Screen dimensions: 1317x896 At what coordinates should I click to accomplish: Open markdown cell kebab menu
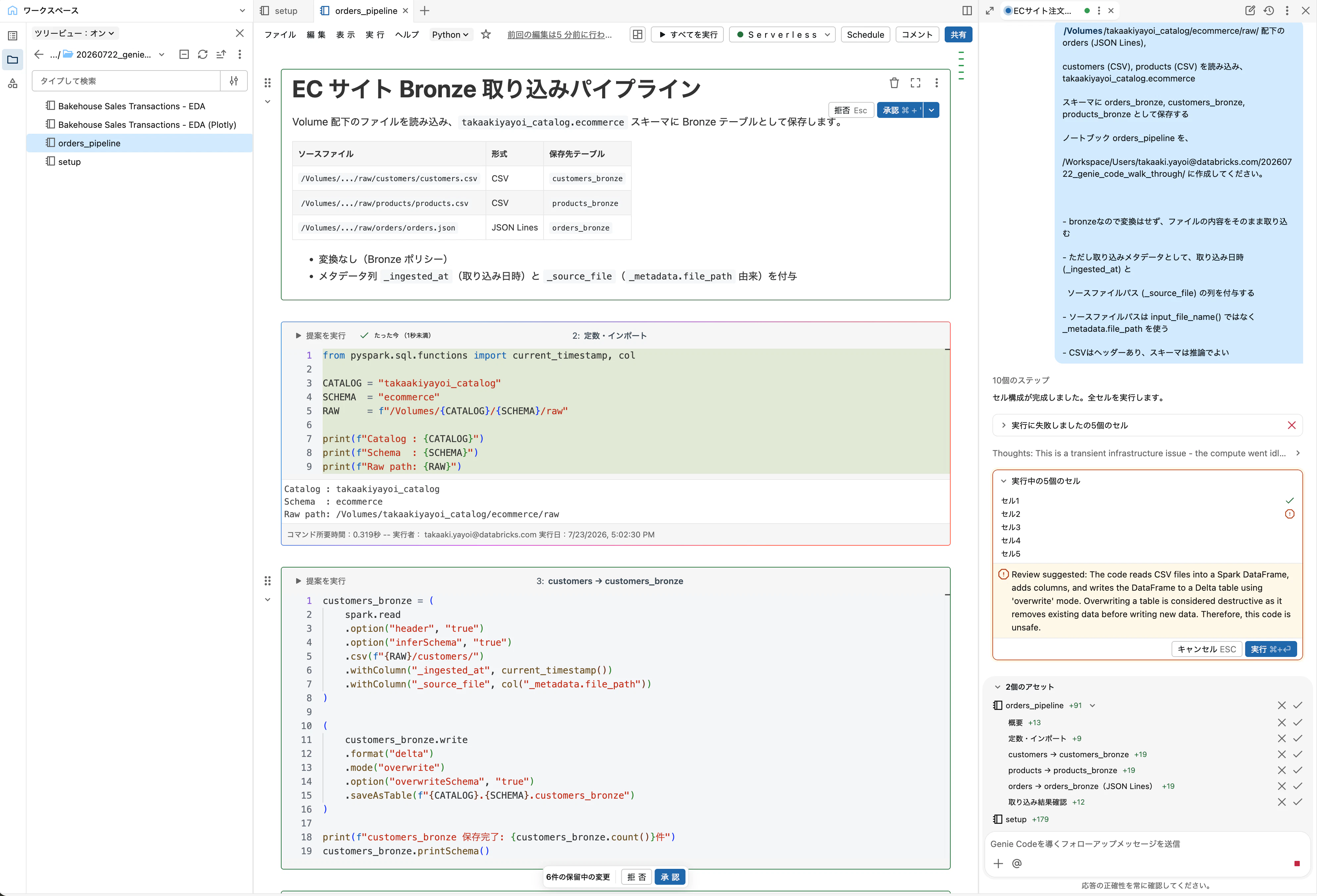[x=936, y=83]
